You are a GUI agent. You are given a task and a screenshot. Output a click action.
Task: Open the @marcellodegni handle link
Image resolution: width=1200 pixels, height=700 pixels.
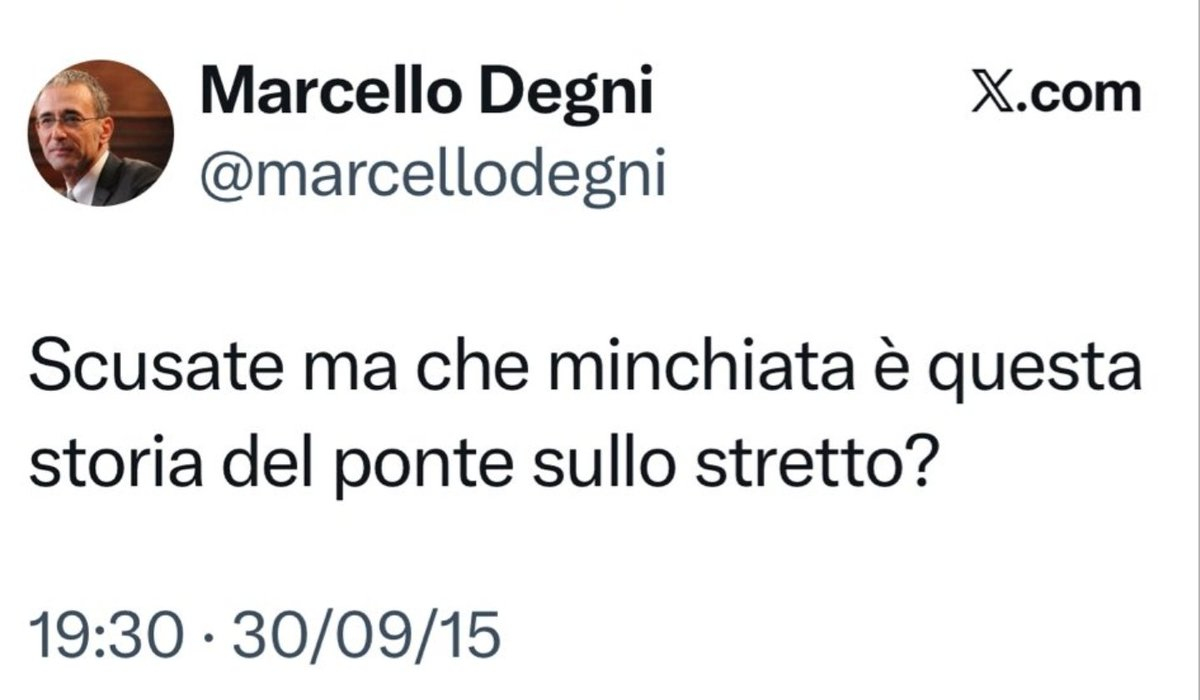tap(432, 176)
